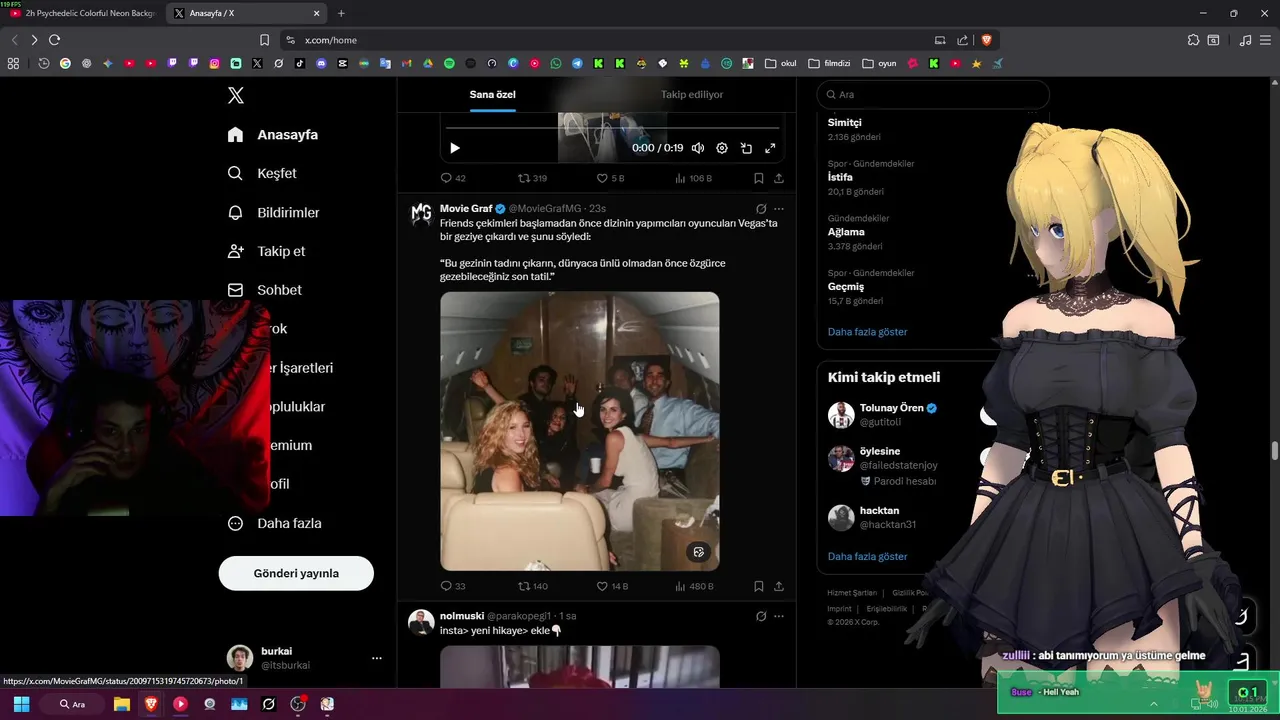Open the Brave main menu hamburger
The height and width of the screenshot is (720, 1280).
coord(1265,40)
